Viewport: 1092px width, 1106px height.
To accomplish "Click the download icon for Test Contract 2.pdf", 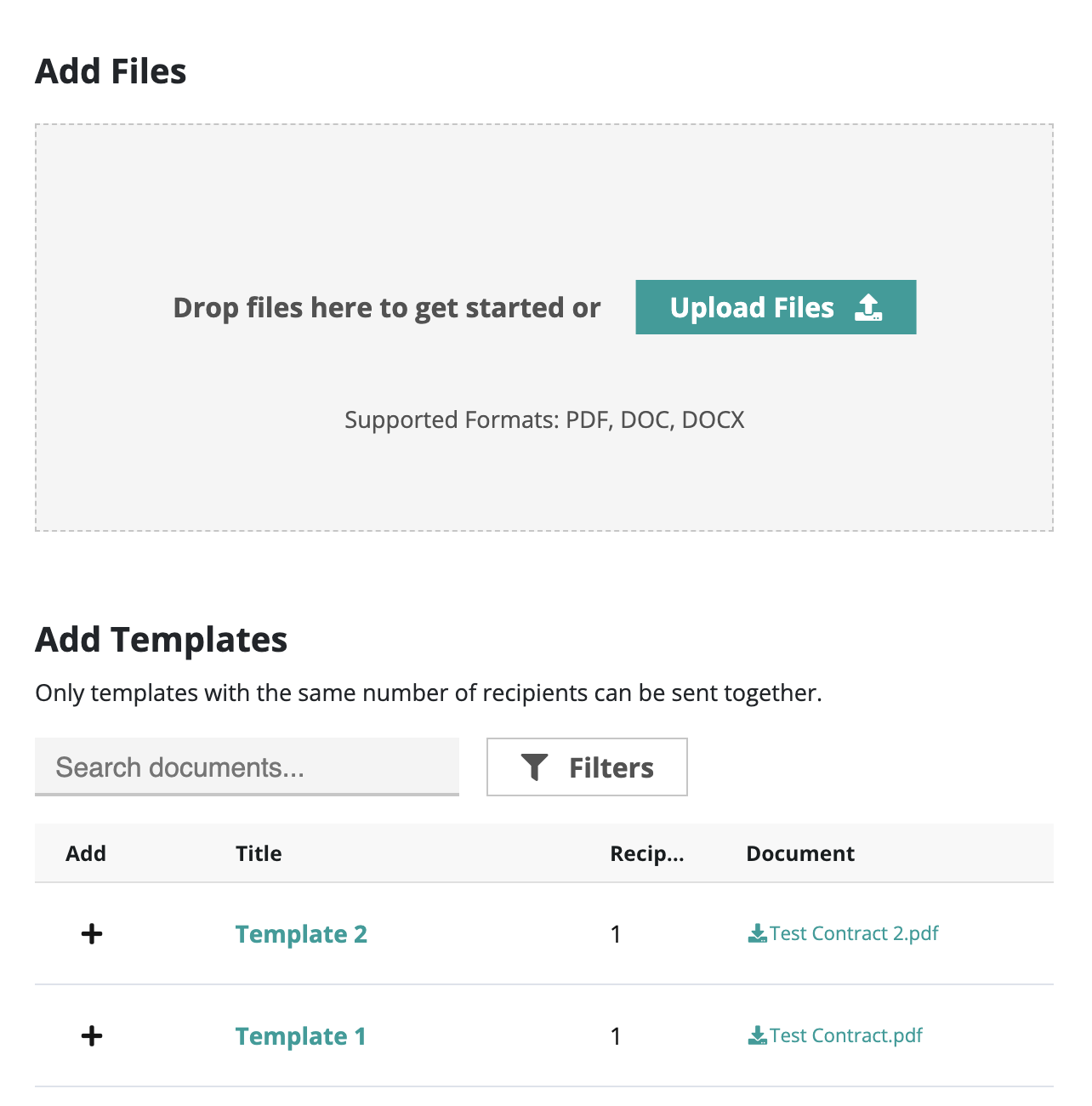I will click(757, 932).
